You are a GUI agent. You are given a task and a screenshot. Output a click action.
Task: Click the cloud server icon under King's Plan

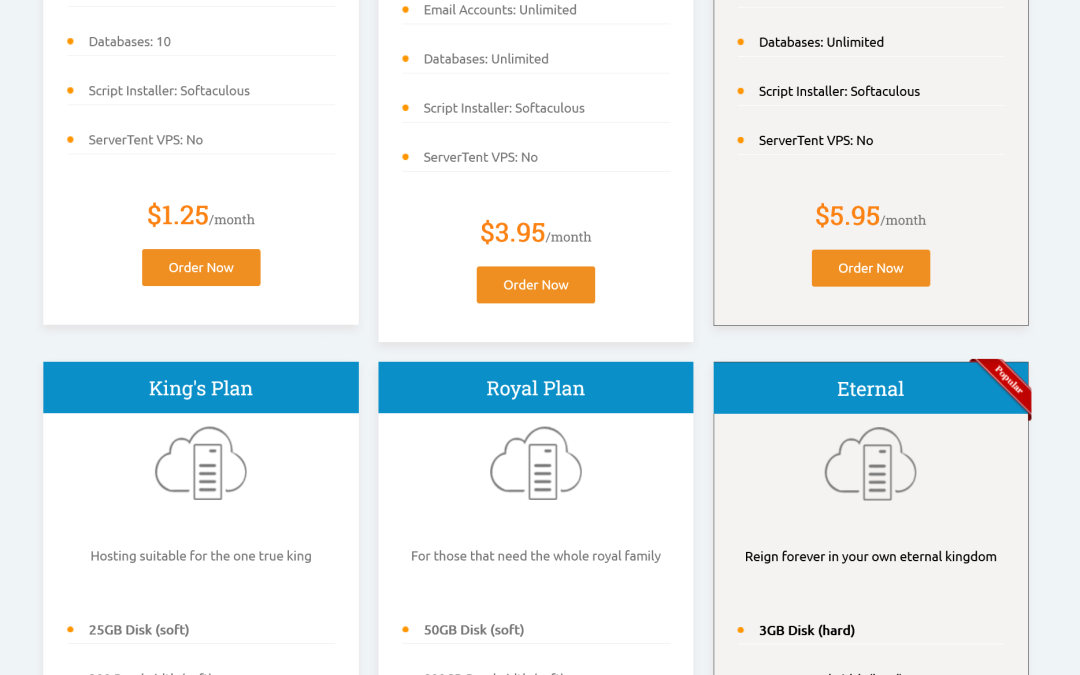coord(200,463)
